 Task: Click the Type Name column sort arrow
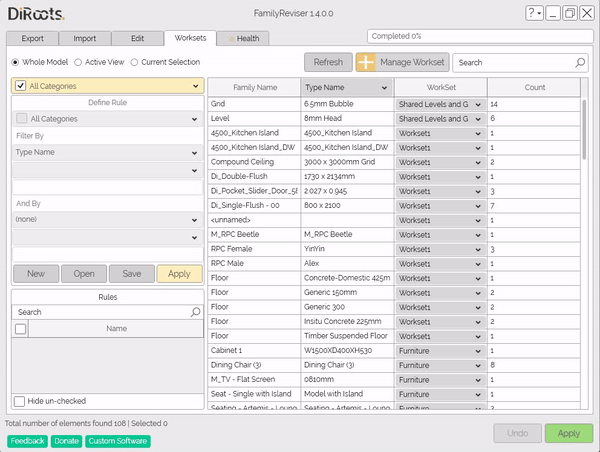pyautogui.click(x=385, y=87)
